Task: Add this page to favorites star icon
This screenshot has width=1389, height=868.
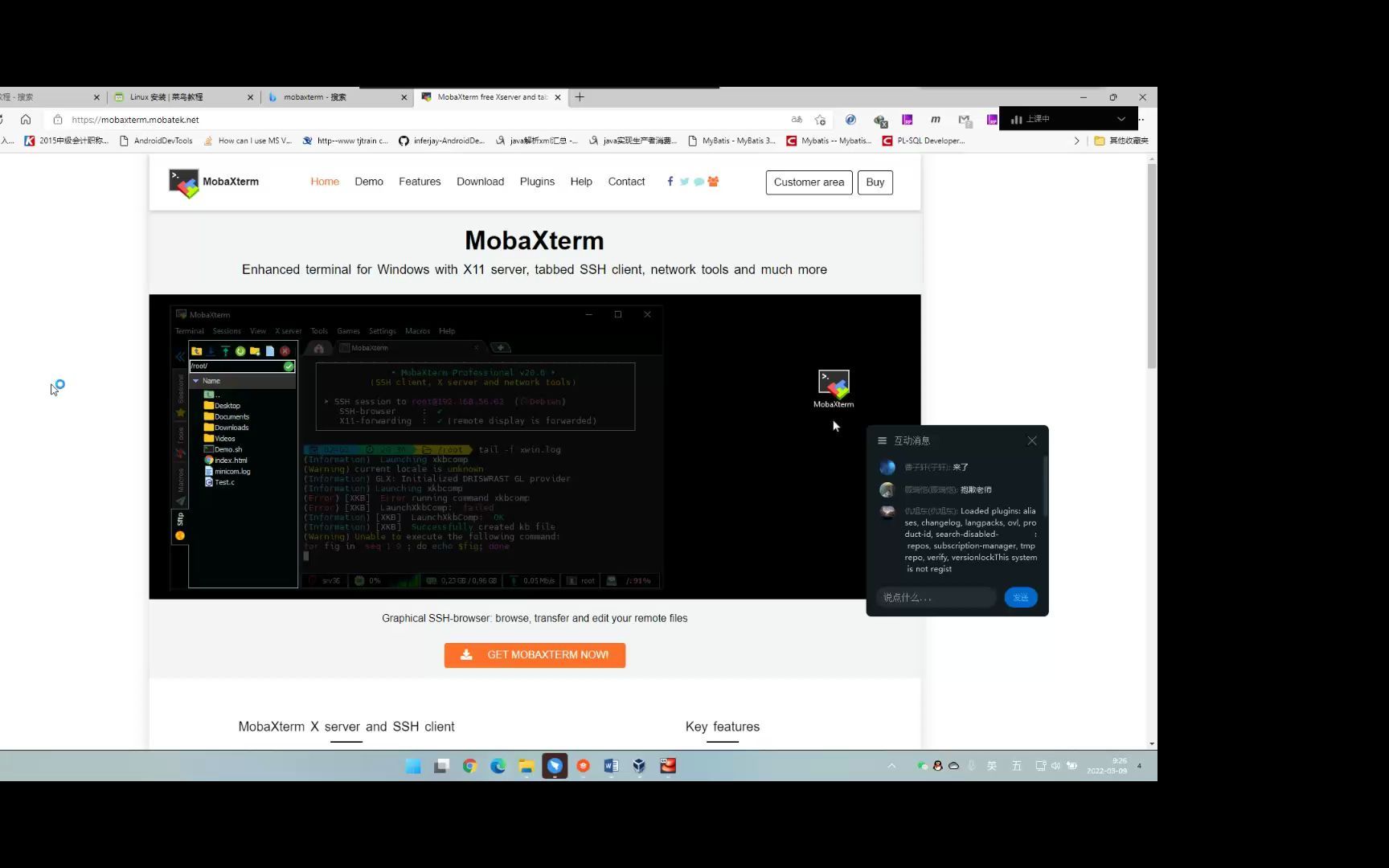Action: 820,119
